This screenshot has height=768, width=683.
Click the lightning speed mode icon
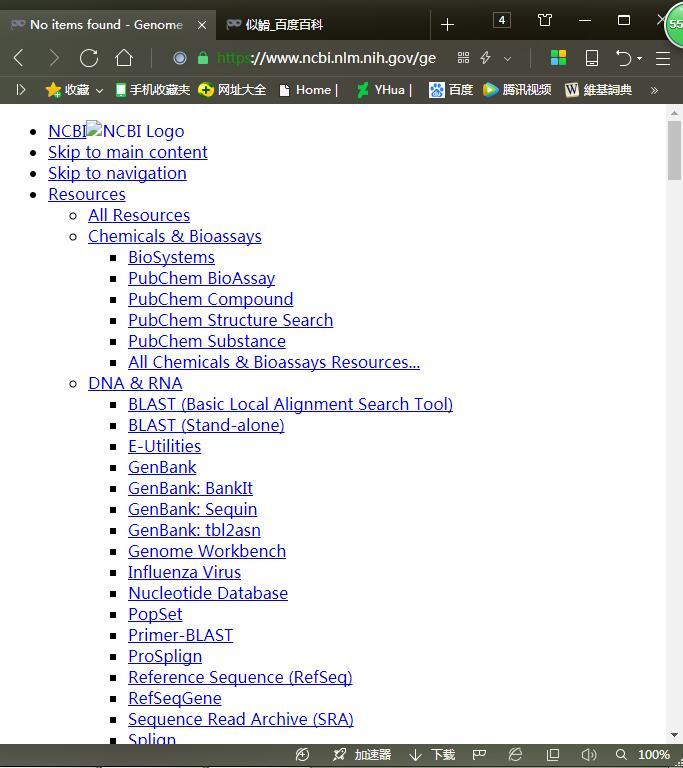(486, 58)
